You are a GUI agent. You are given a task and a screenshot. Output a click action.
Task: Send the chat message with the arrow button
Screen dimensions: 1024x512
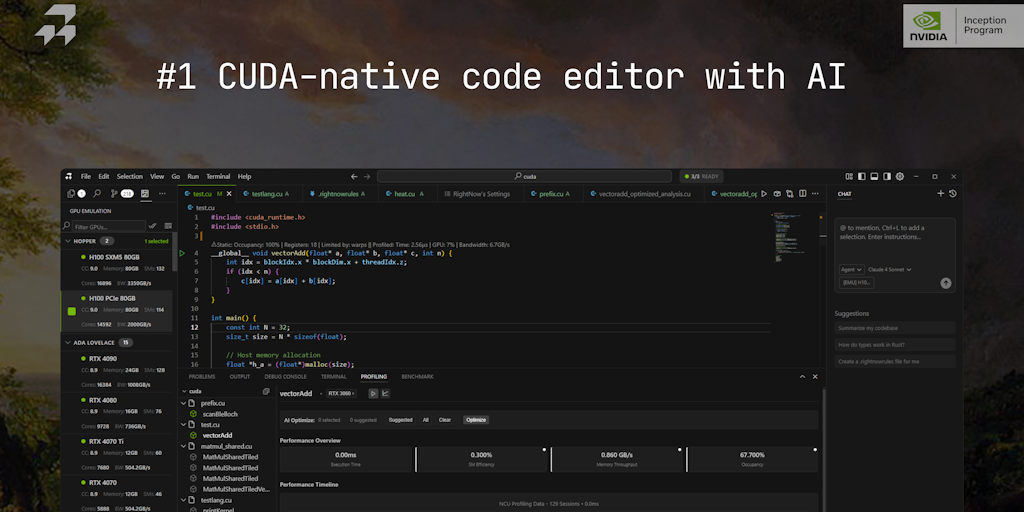coord(946,283)
